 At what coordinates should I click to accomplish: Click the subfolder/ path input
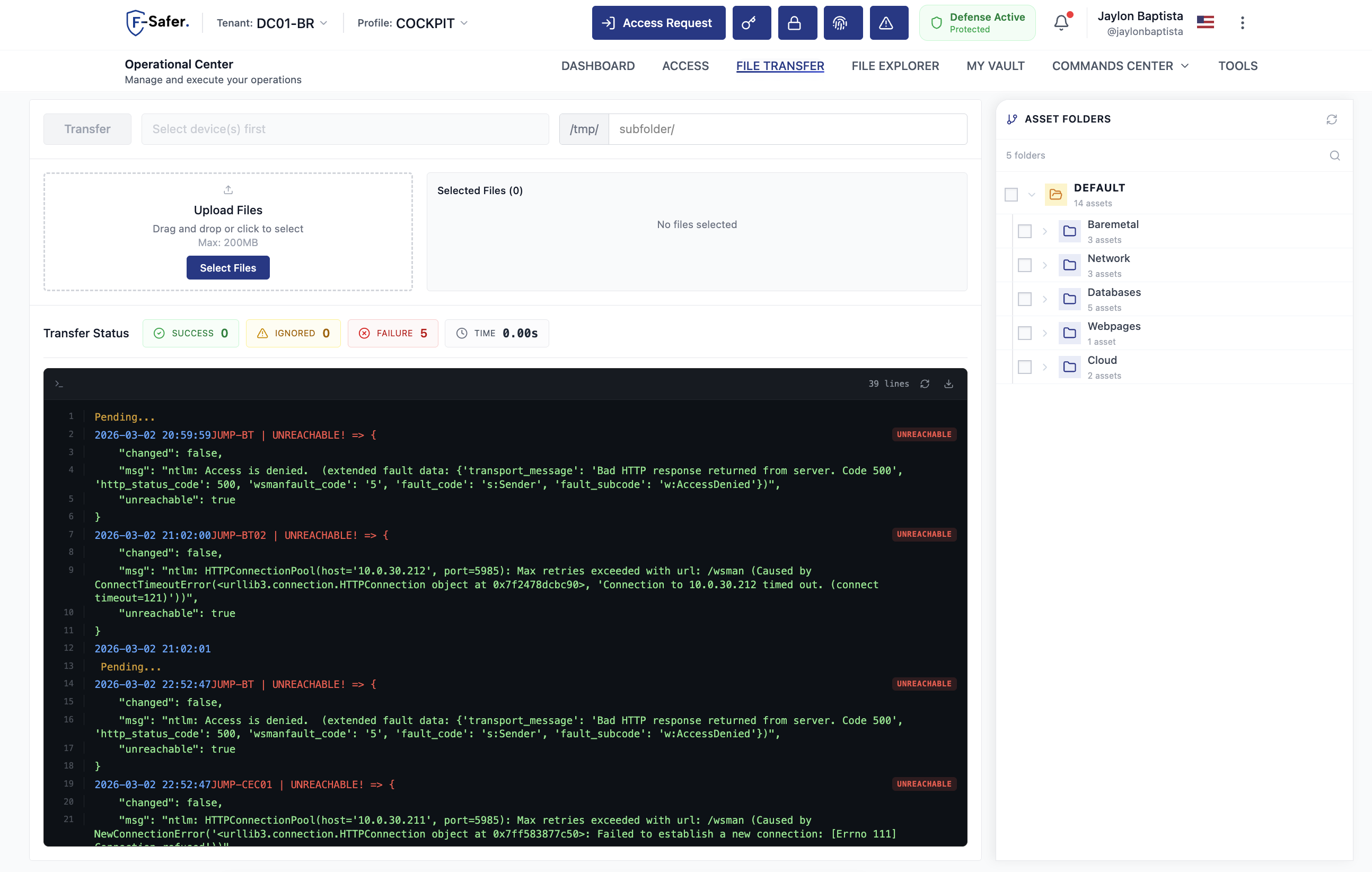(787, 129)
